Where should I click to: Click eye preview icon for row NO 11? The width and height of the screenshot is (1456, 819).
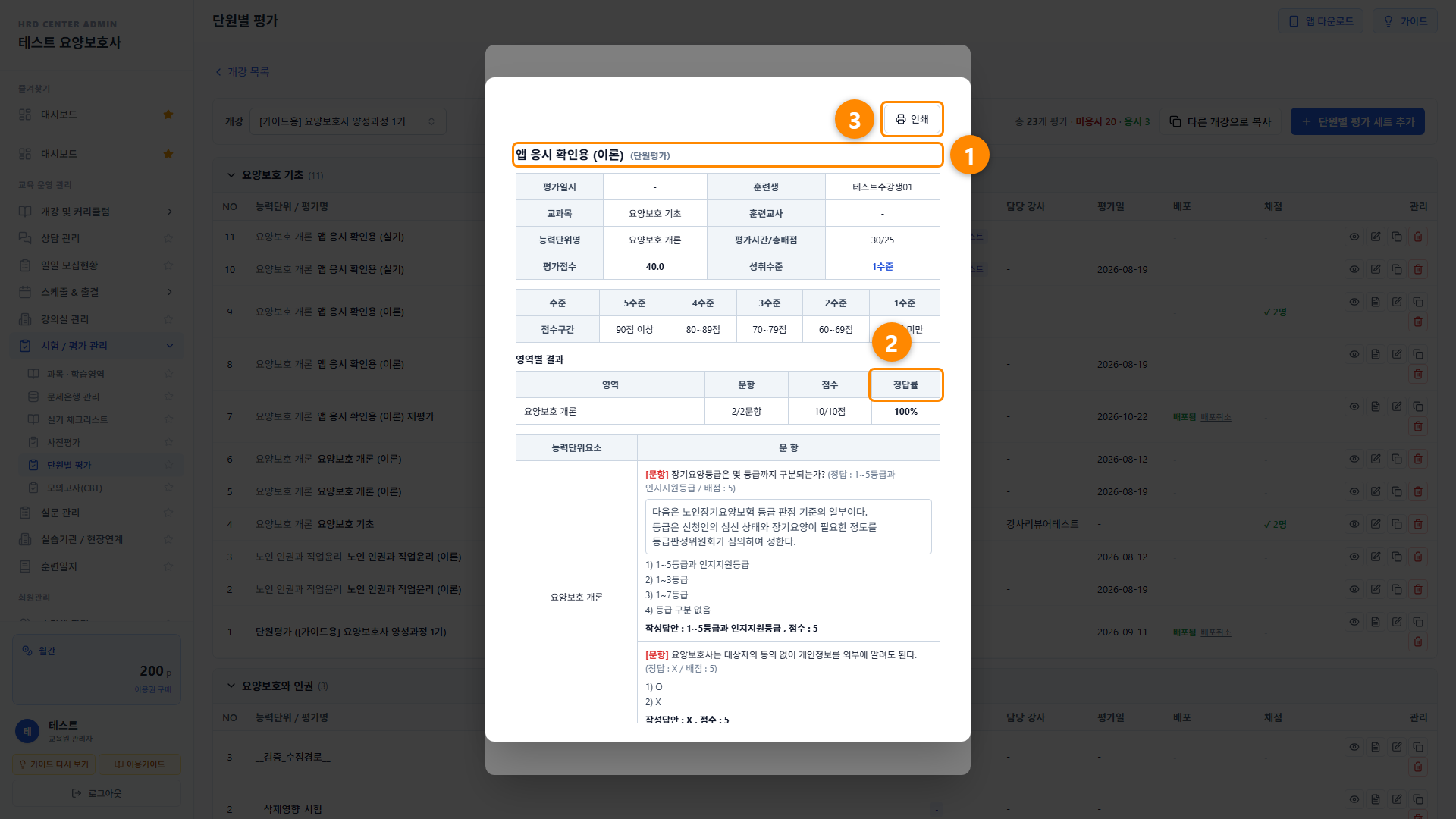tap(1354, 237)
